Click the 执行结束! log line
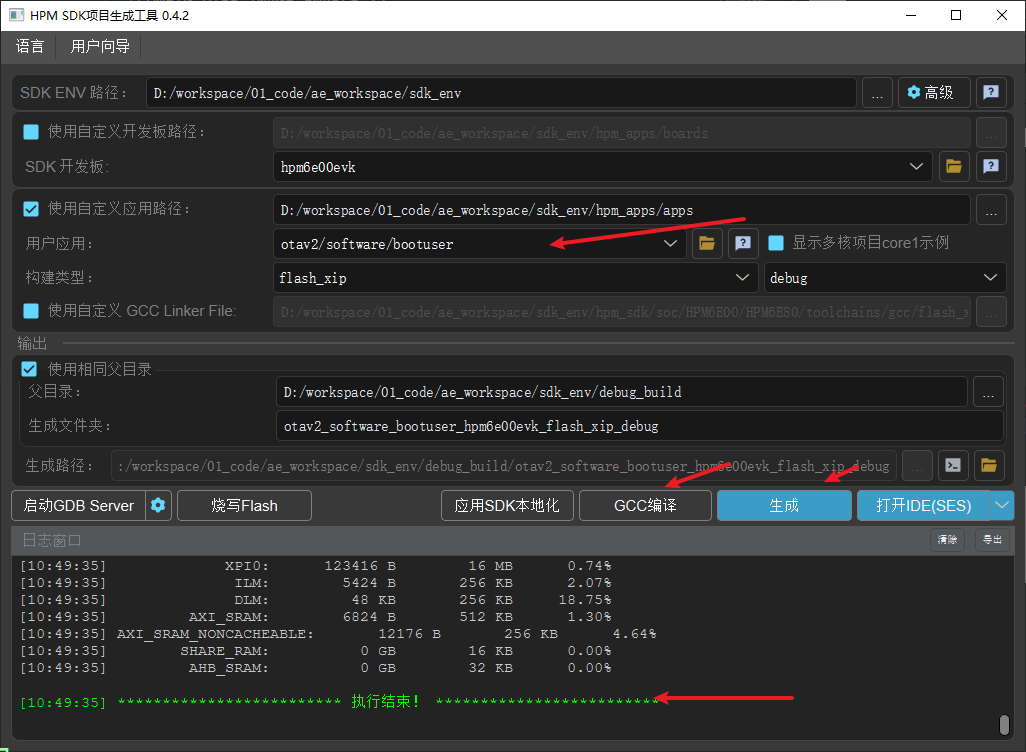Image resolution: width=1026 pixels, height=752 pixels. click(x=339, y=702)
